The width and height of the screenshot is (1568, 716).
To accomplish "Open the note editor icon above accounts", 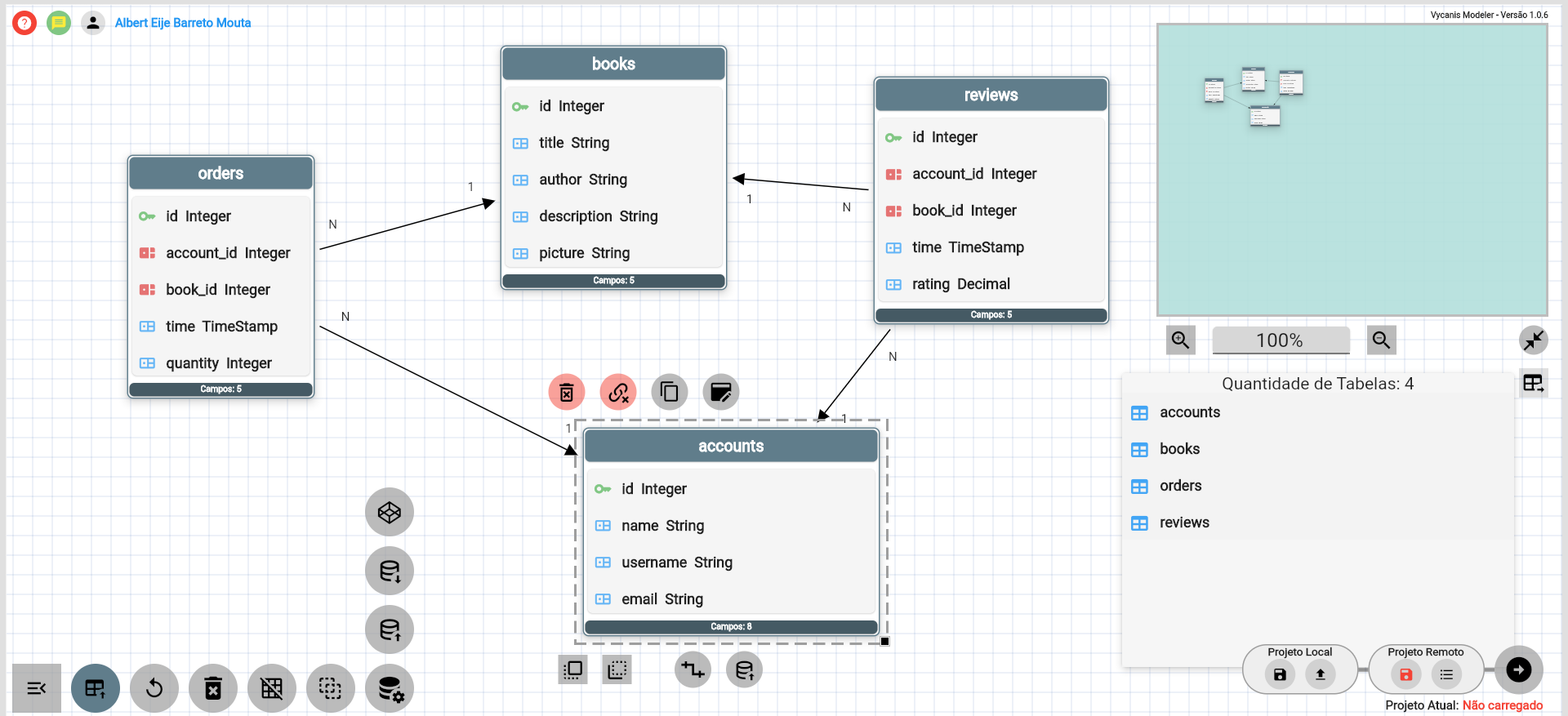I will (x=720, y=393).
